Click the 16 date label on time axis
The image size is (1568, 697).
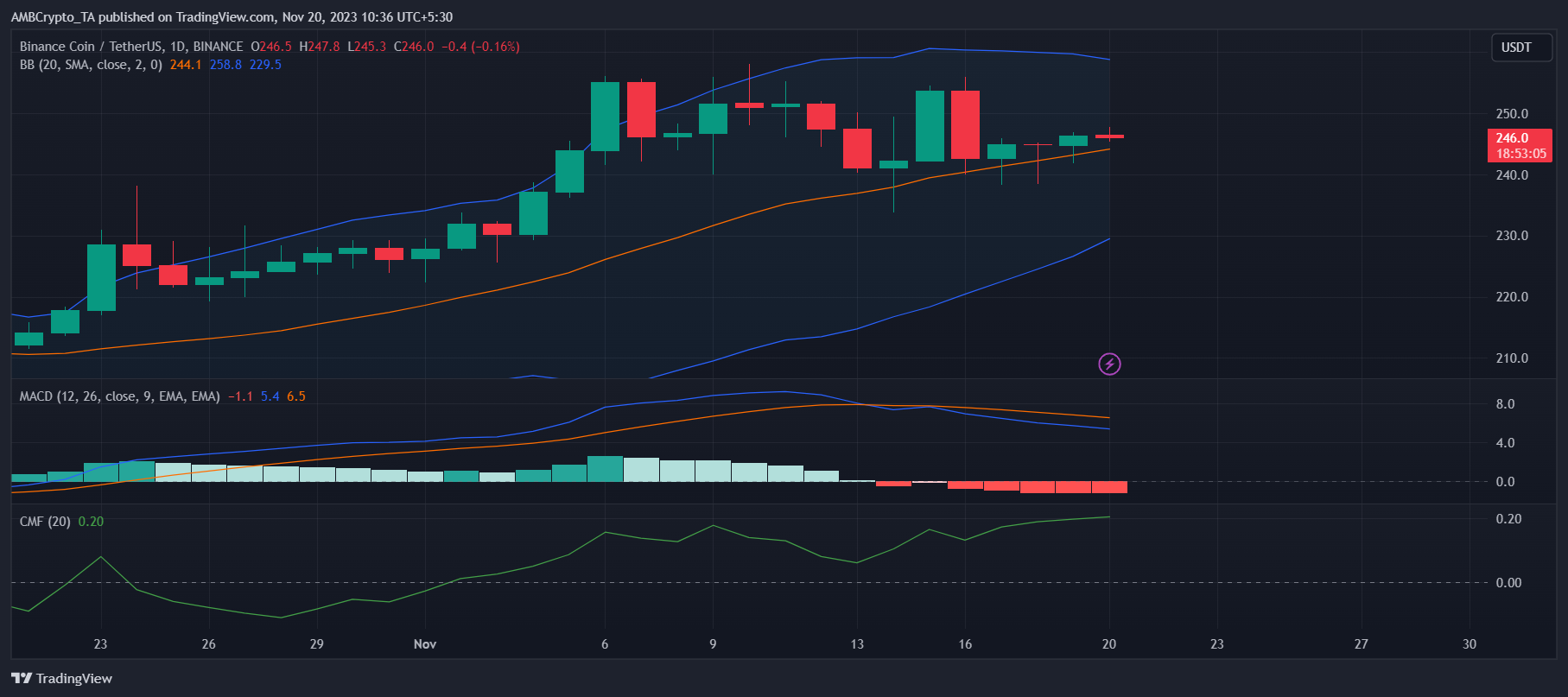(x=965, y=644)
